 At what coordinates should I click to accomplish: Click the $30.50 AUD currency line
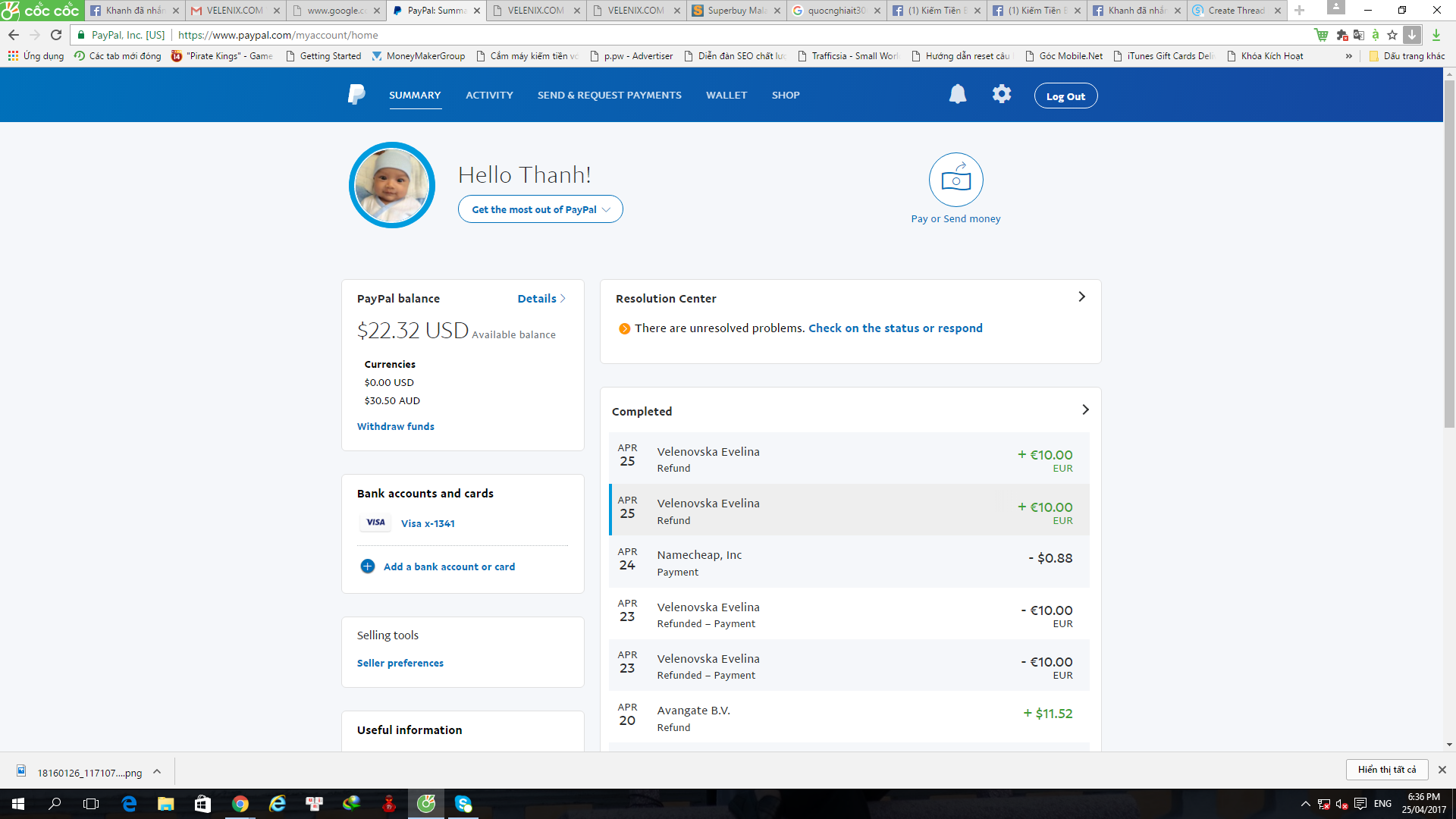coord(392,400)
